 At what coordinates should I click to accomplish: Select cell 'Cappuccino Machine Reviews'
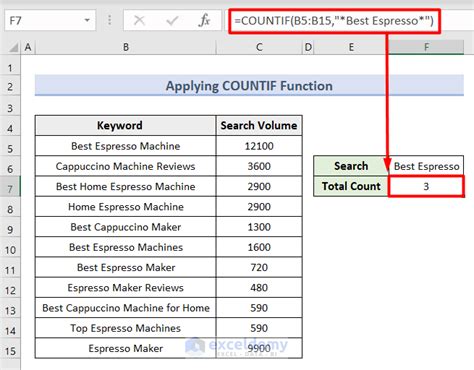click(x=125, y=166)
